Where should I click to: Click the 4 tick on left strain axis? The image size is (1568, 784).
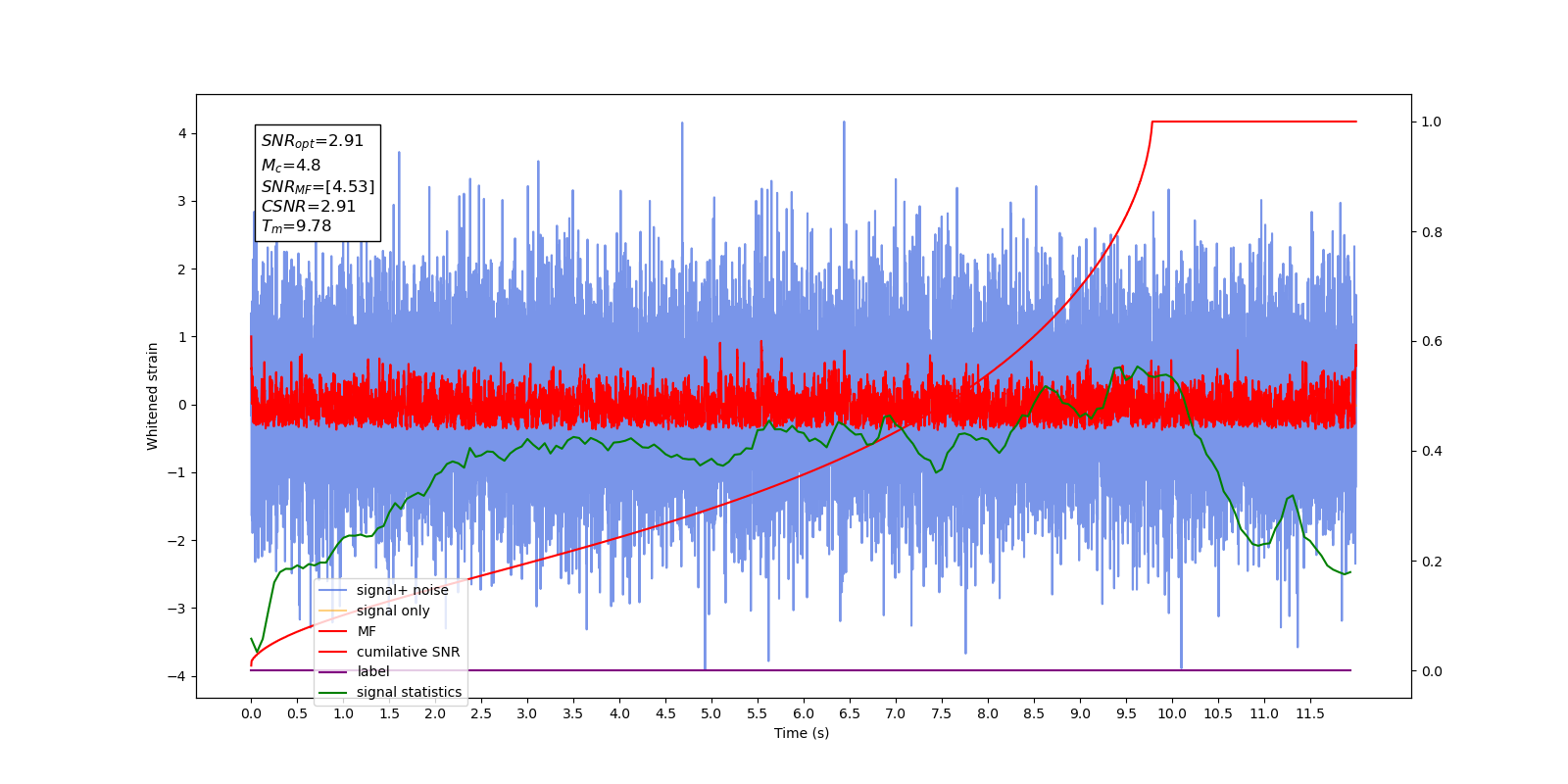pos(182,133)
